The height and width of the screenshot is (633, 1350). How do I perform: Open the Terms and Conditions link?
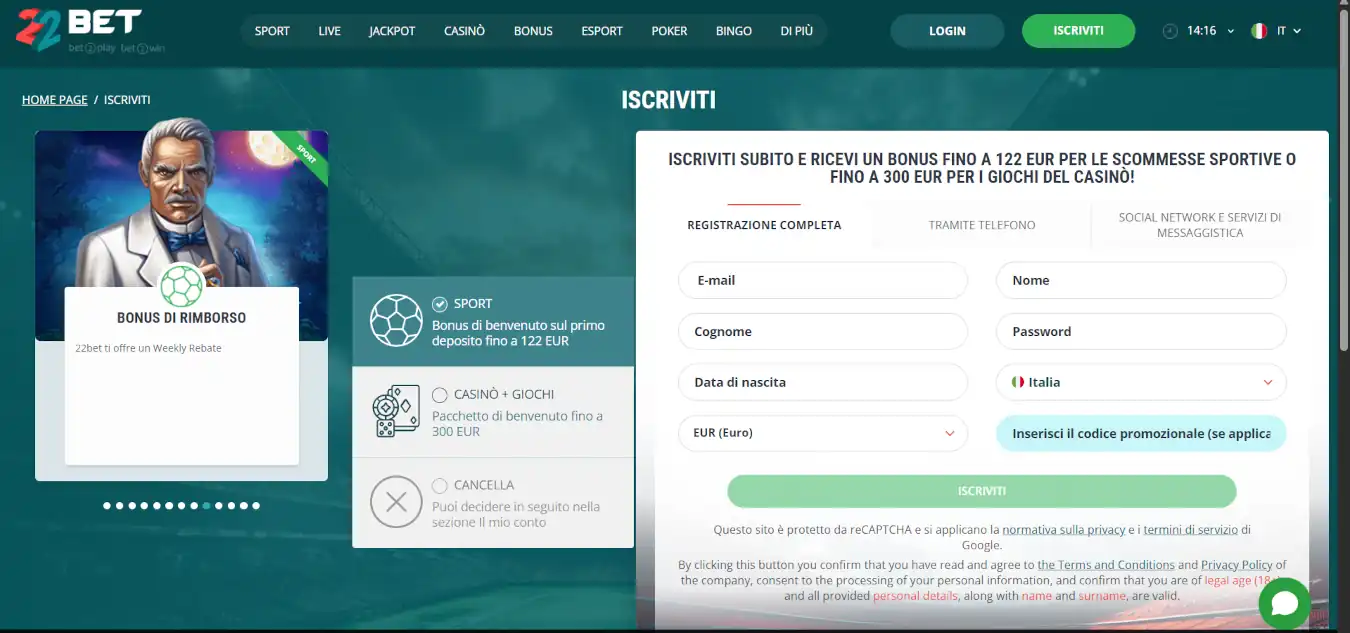(x=1106, y=565)
